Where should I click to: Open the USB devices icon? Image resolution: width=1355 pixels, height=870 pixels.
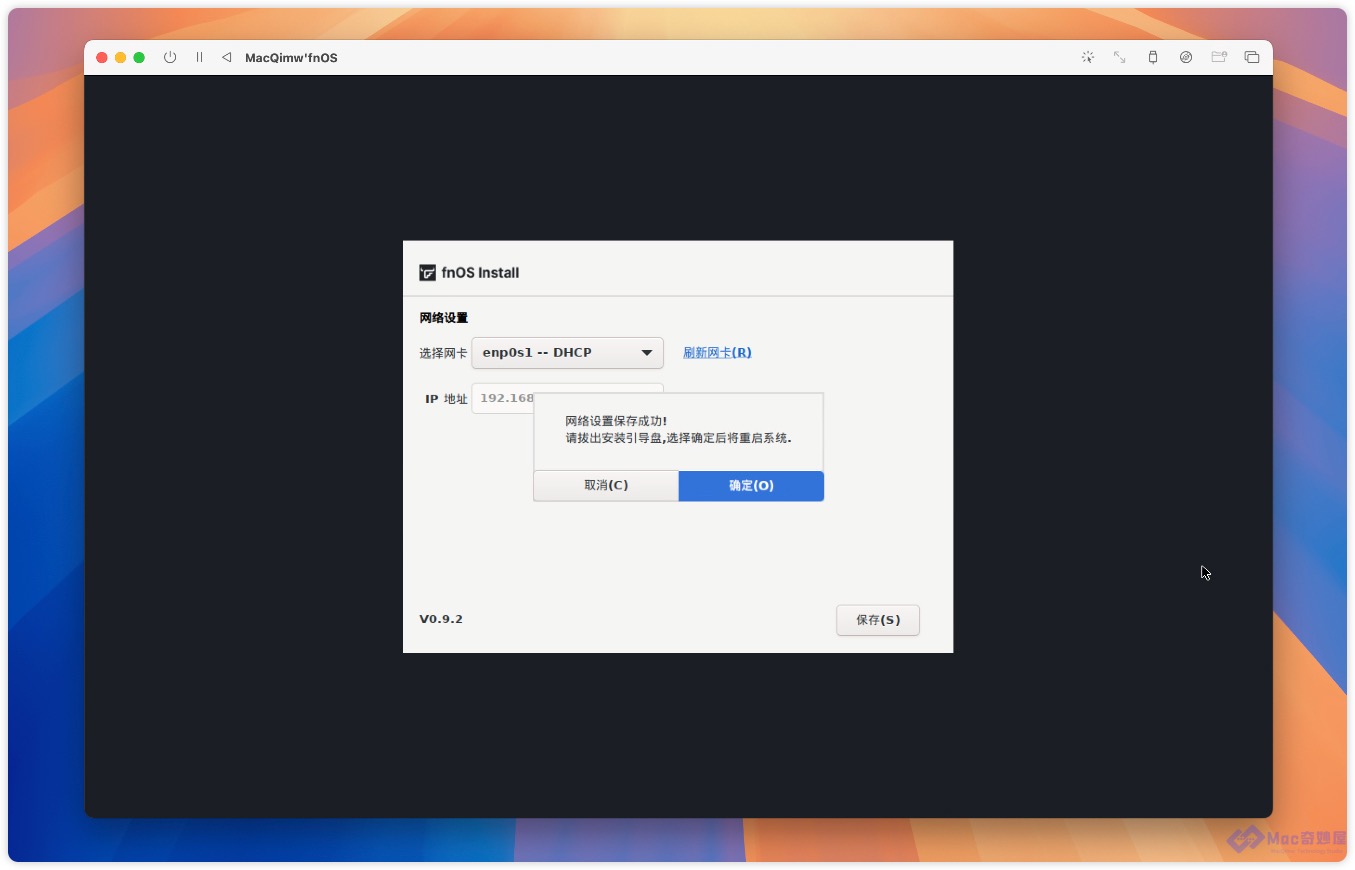coord(1153,58)
